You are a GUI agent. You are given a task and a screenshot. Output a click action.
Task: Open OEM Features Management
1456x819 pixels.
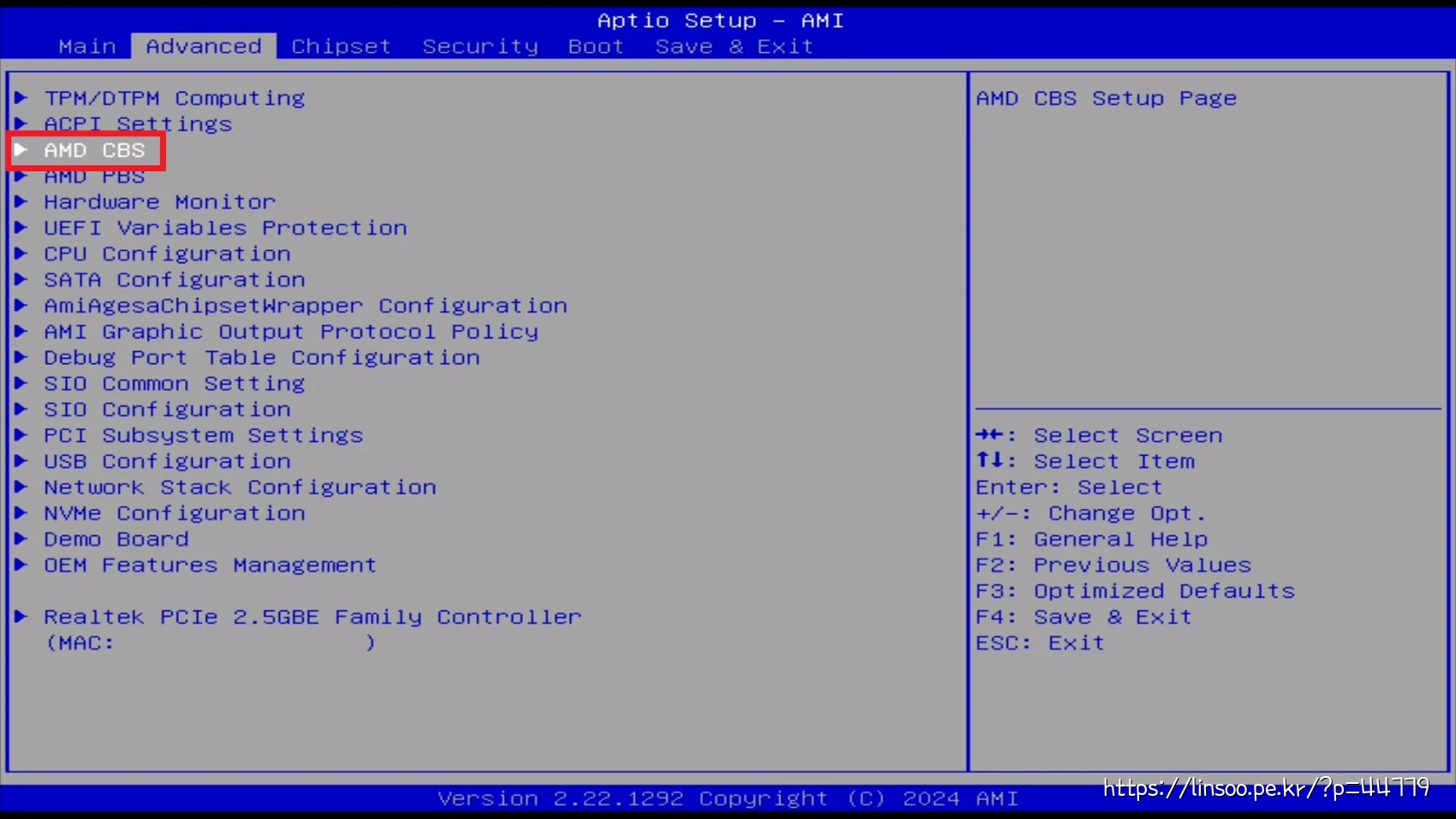(x=211, y=565)
